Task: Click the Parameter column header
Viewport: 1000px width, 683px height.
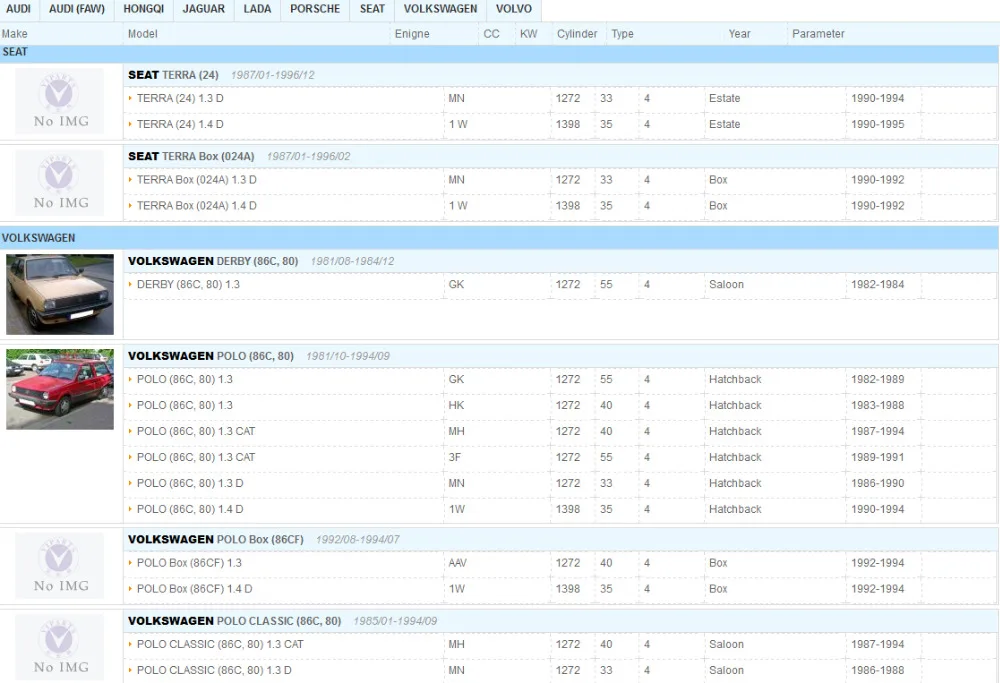Action: coord(818,34)
